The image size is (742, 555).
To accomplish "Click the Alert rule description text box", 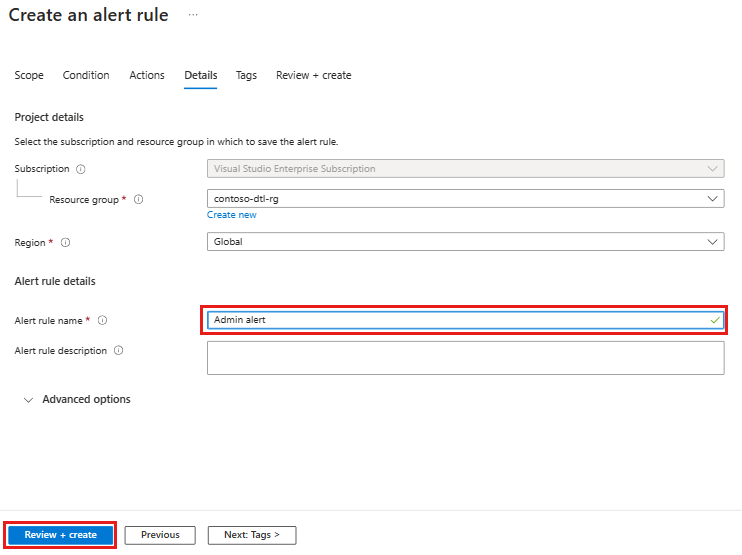I will coord(466,358).
